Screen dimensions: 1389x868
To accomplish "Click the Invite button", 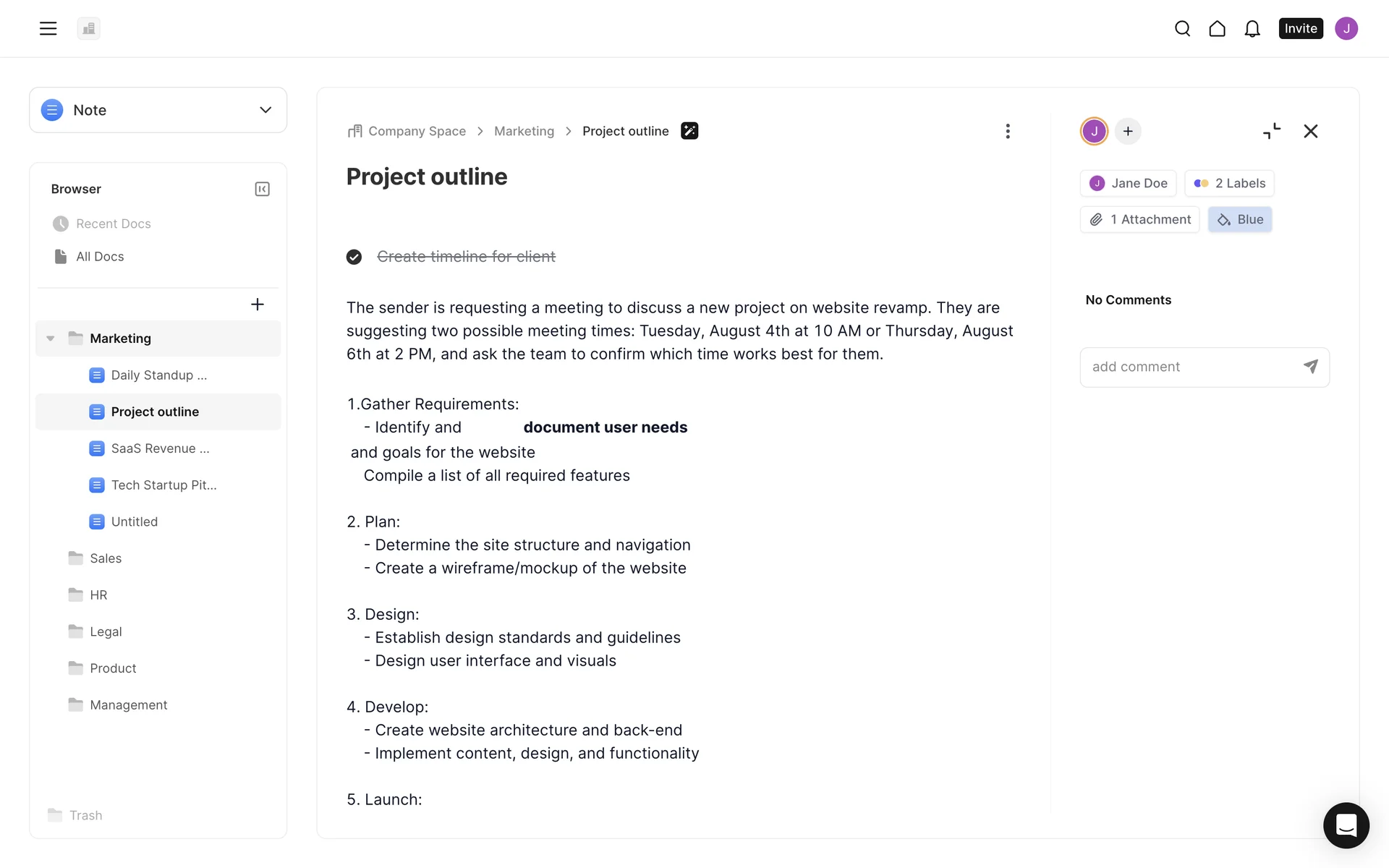I will [1300, 28].
